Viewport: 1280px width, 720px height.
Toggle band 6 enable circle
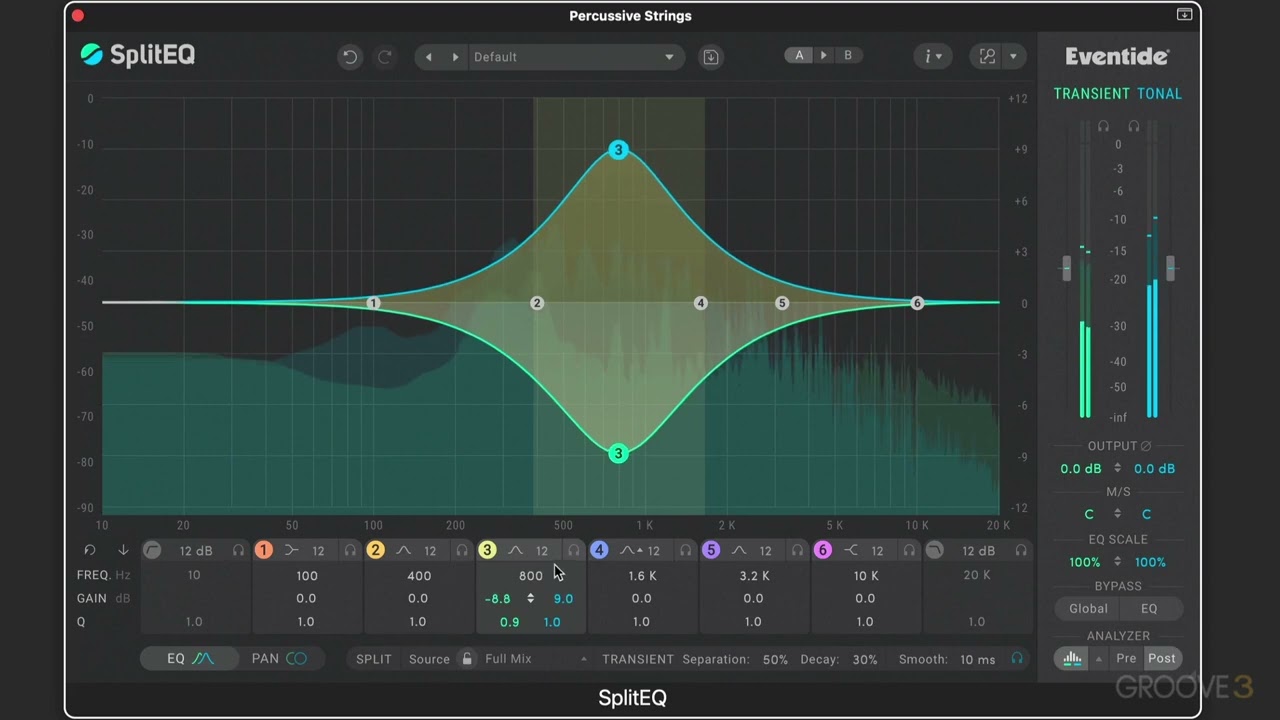point(823,550)
